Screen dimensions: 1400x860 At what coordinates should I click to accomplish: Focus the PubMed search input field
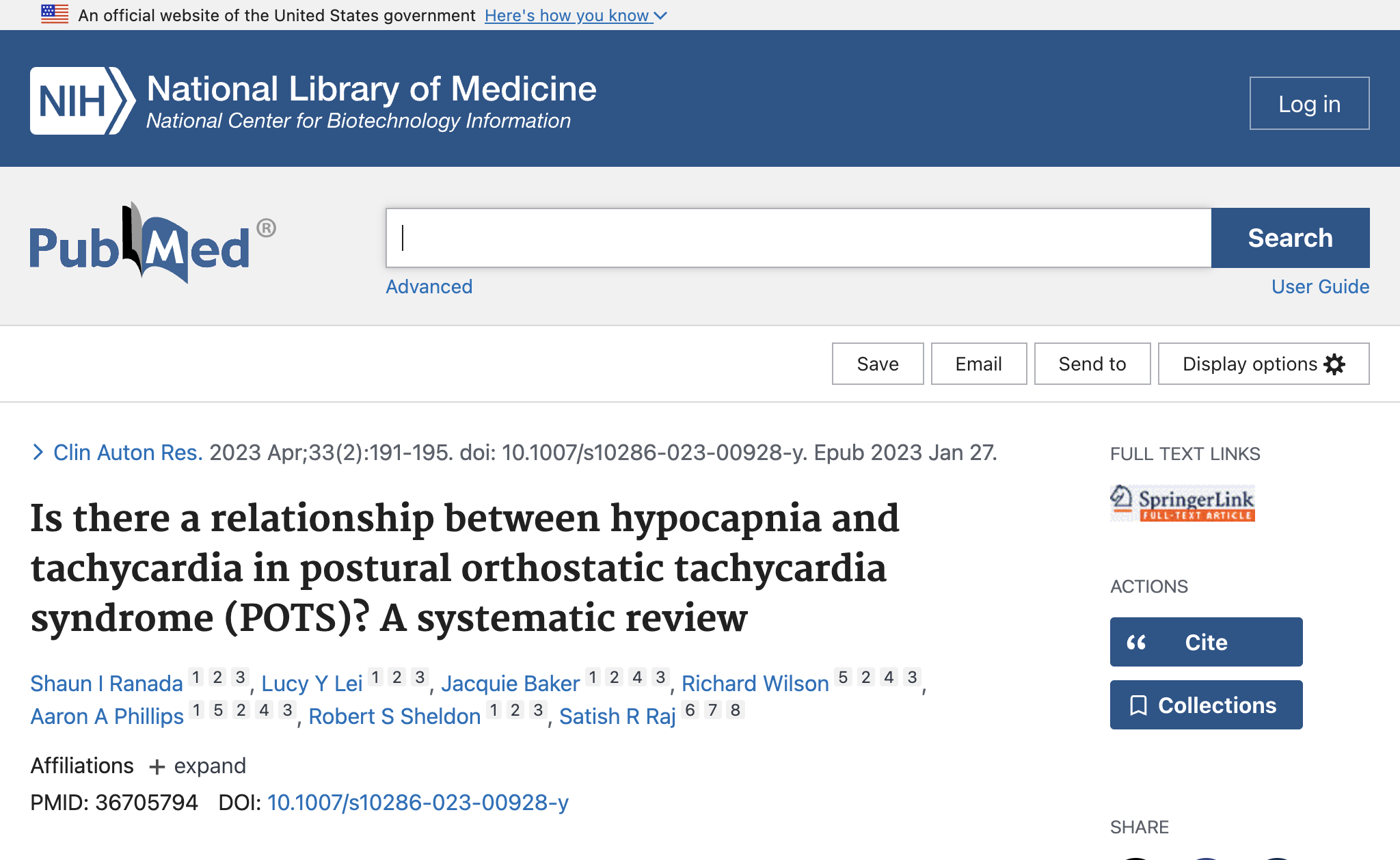click(x=798, y=238)
